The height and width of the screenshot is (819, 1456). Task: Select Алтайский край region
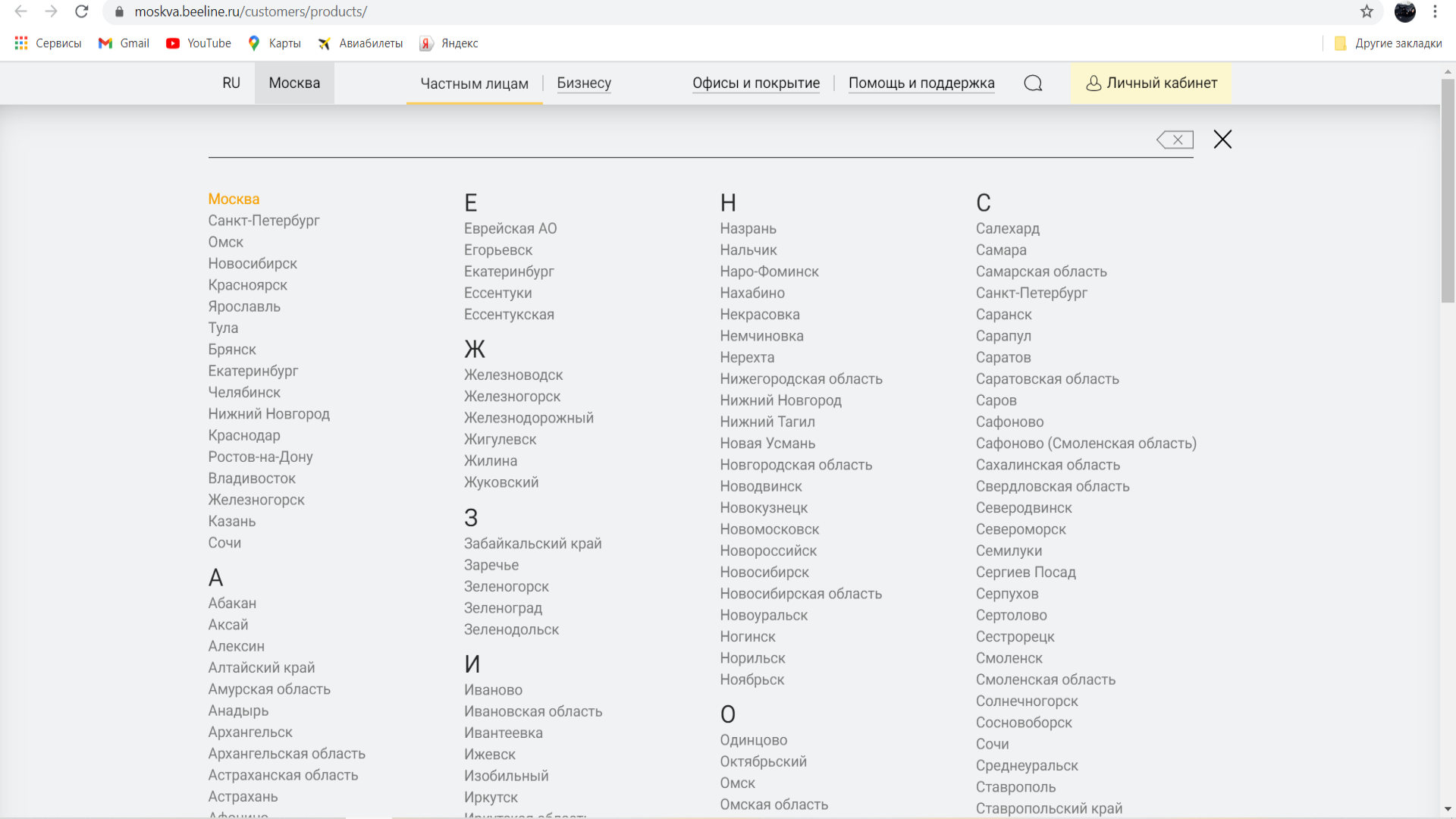(x=262, y=667)
